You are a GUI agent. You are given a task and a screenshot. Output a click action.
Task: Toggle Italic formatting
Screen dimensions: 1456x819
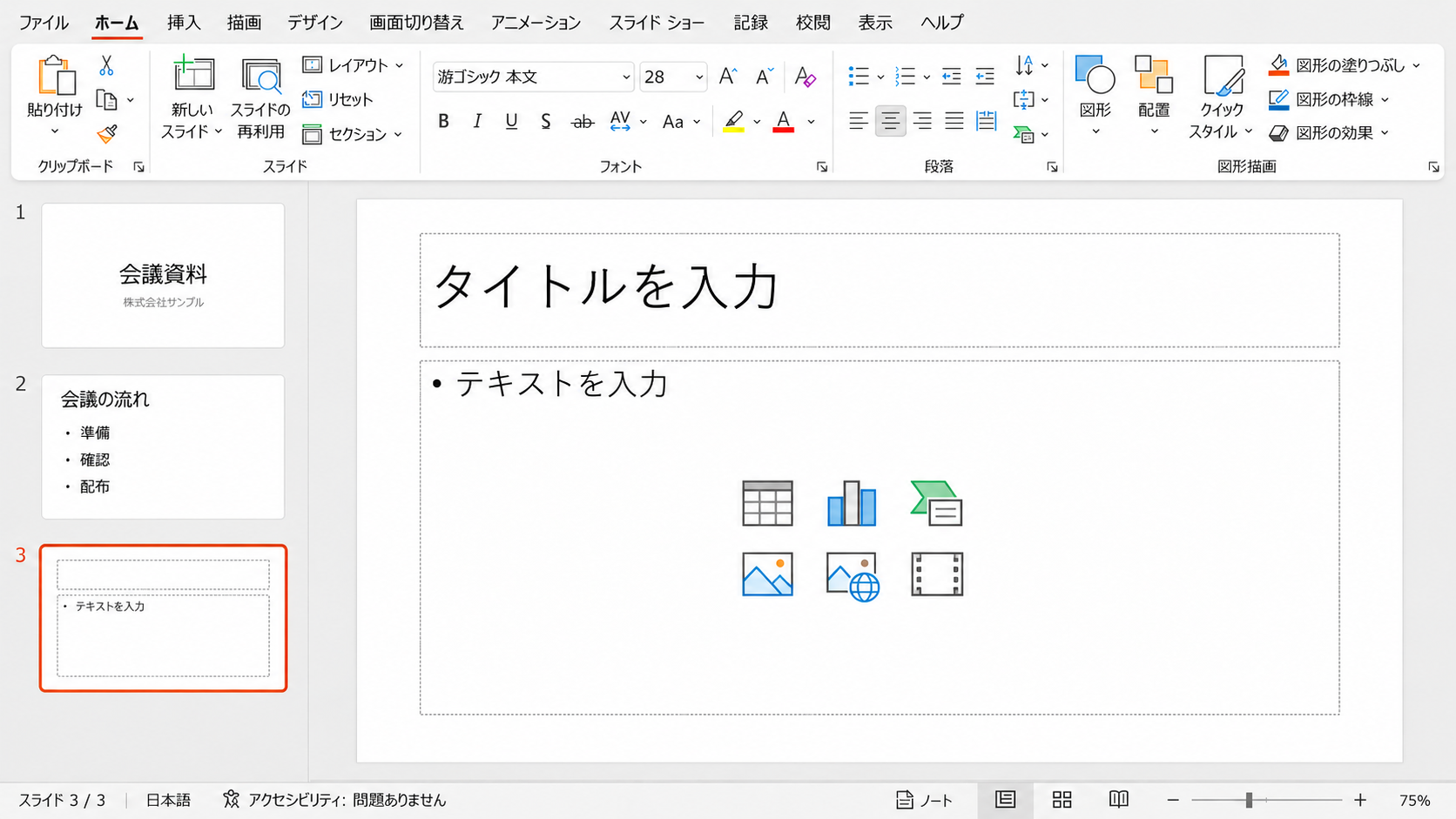(x=477, y=122)
